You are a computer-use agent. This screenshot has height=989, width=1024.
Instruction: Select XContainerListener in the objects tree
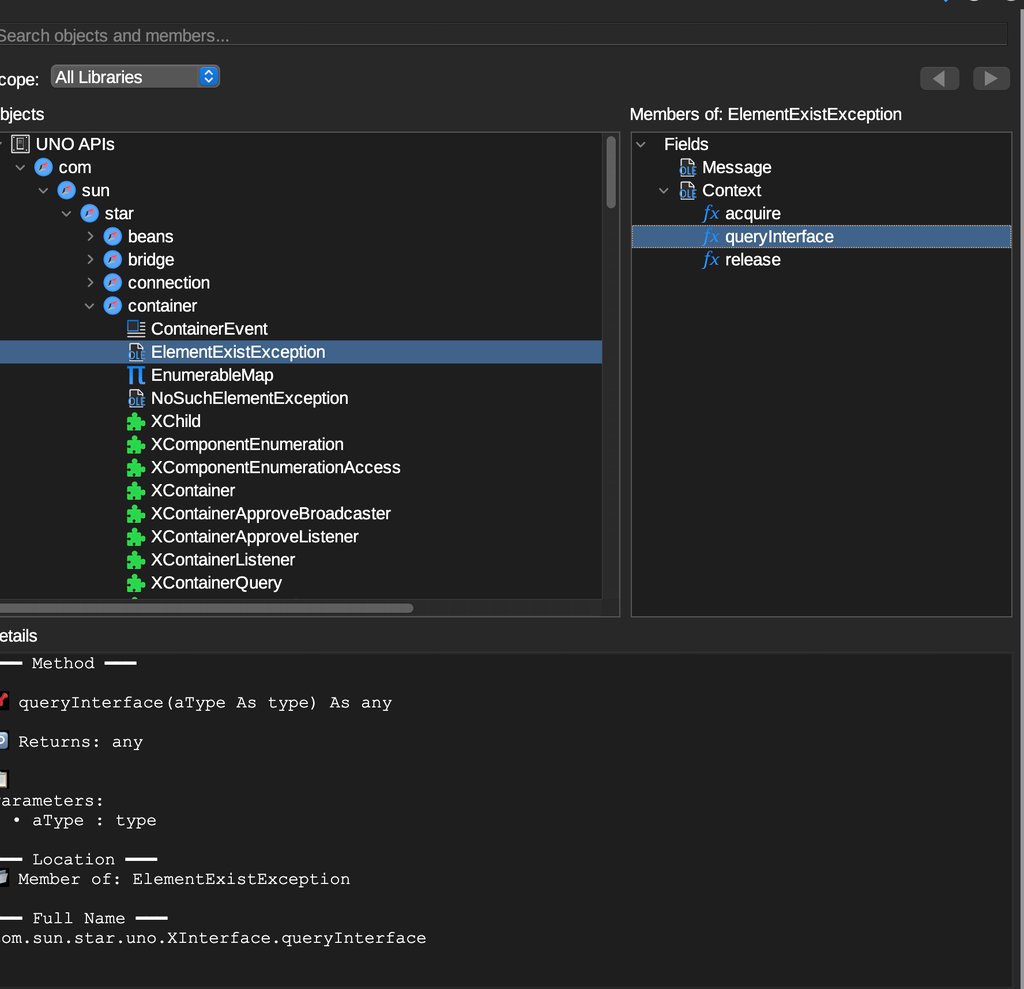pyautogui.click(x=222, y=560)
